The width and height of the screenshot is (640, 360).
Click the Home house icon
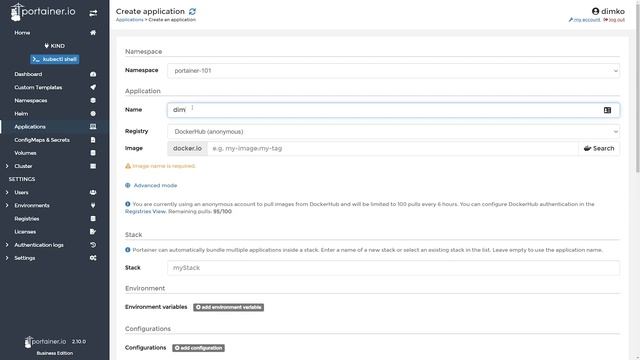click(x=93, y=33)
